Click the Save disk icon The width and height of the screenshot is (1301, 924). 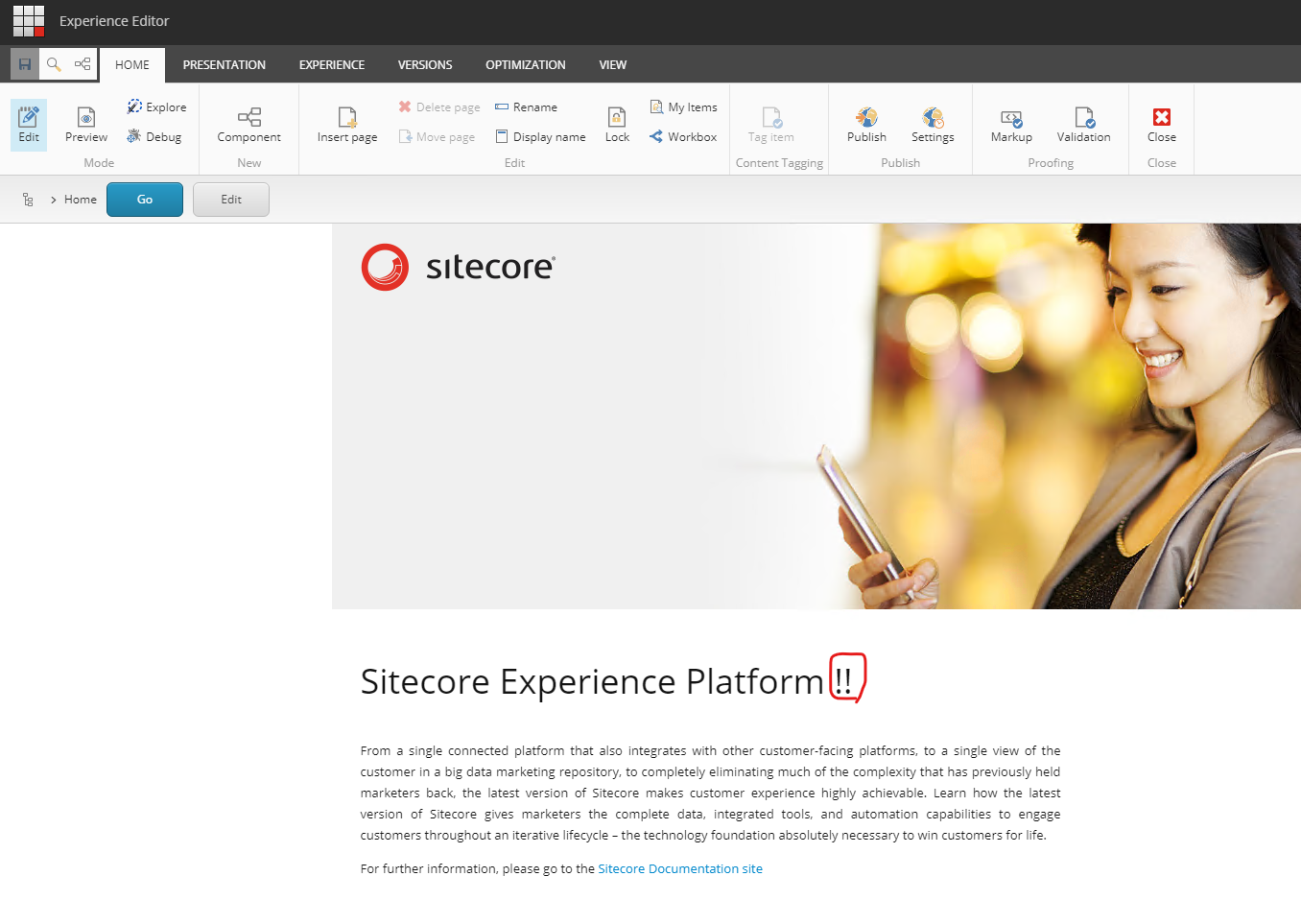(25, 64)
